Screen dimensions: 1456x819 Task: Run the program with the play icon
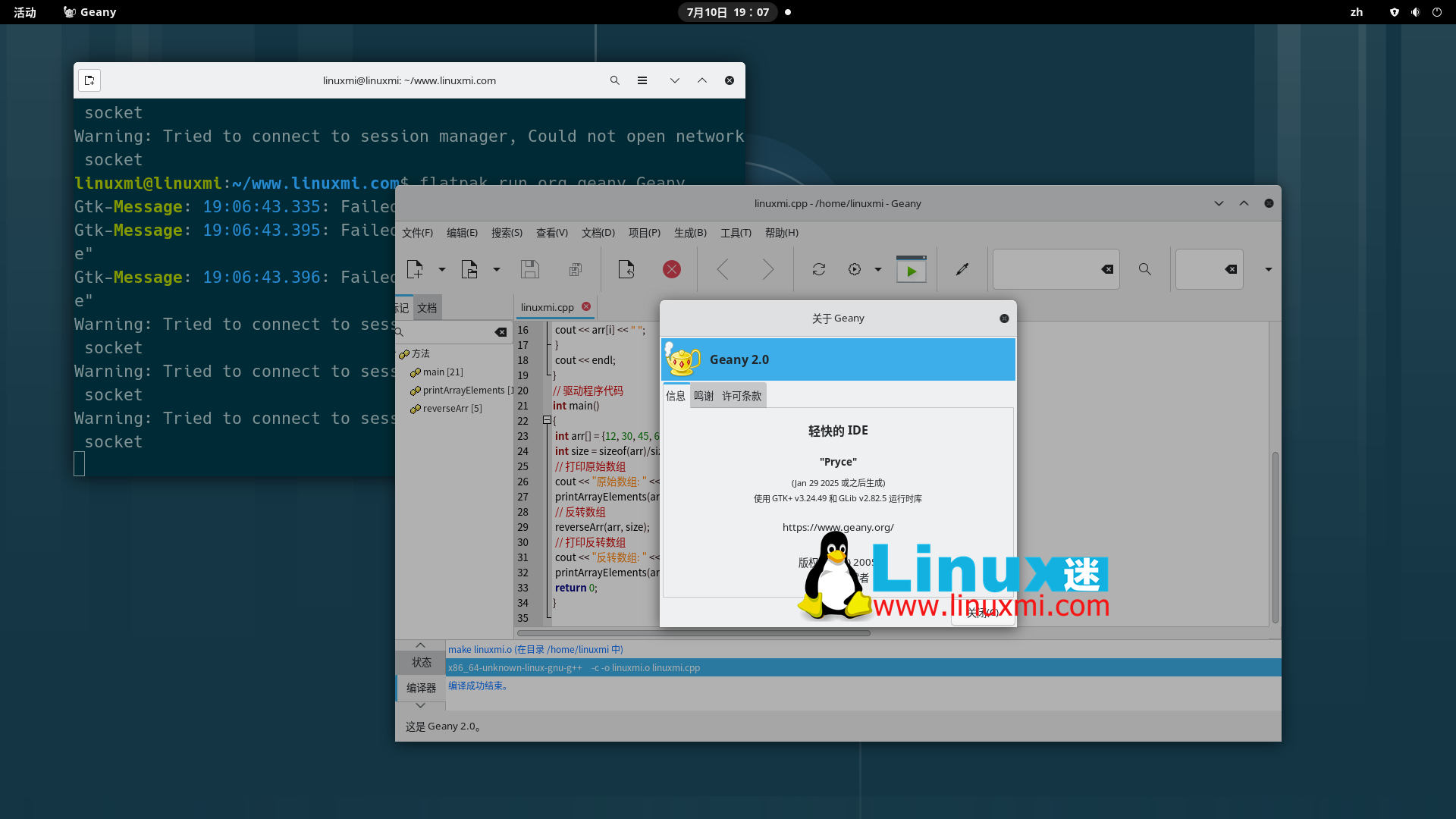[x=912, y=269]
